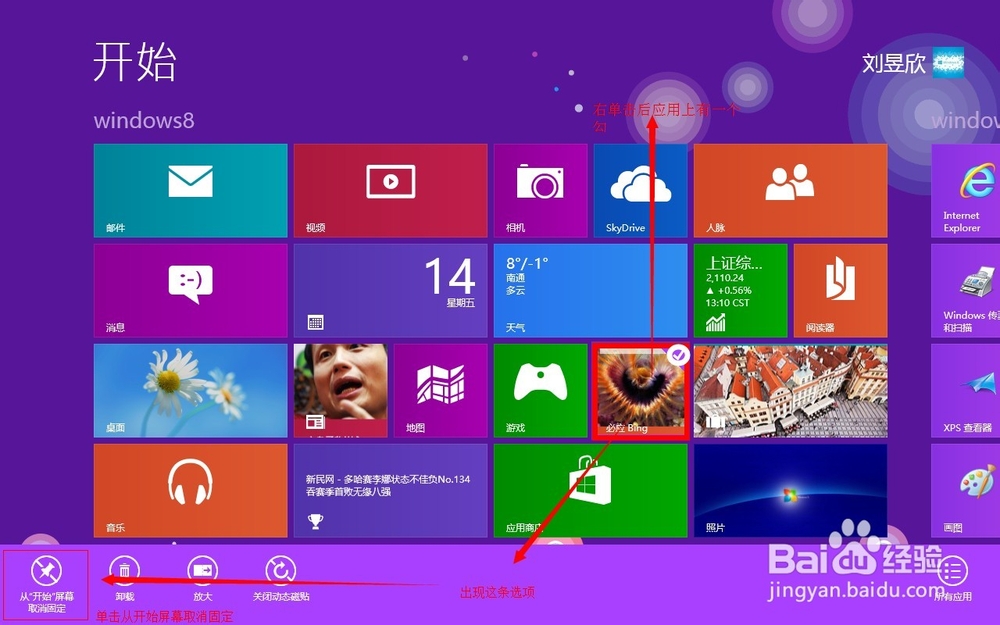The image size is (1000, 625).
Task: Open the Photos (照片) tile
Action: coord(790,490)
